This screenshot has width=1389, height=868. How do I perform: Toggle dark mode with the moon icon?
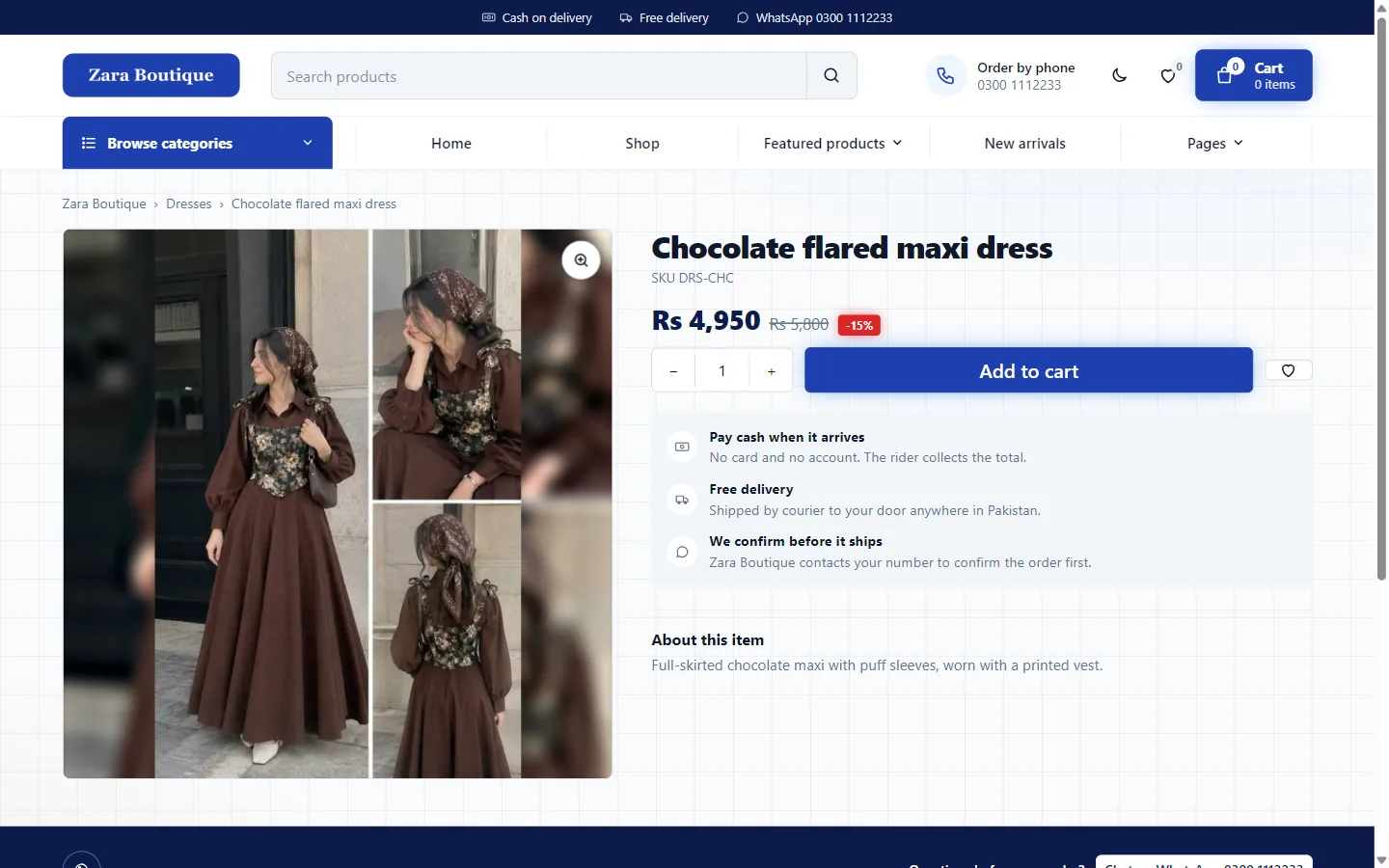[x=1119, y=75]
